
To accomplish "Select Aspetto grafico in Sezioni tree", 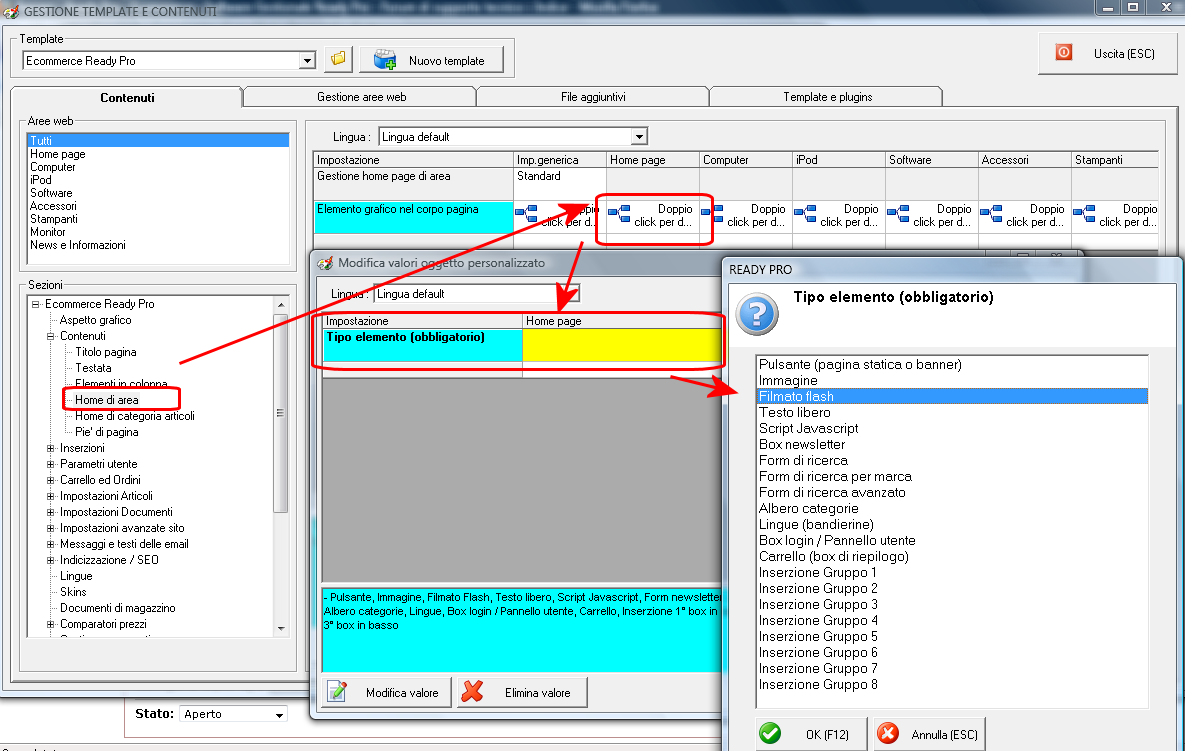I will (95, 320).
